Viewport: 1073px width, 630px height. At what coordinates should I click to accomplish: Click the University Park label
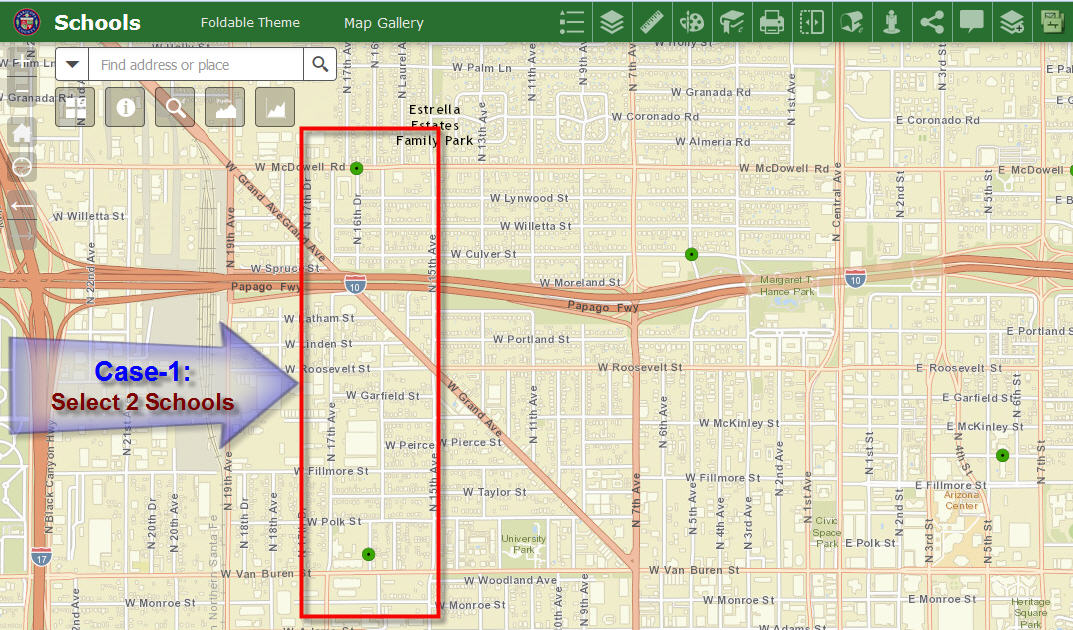523,544
